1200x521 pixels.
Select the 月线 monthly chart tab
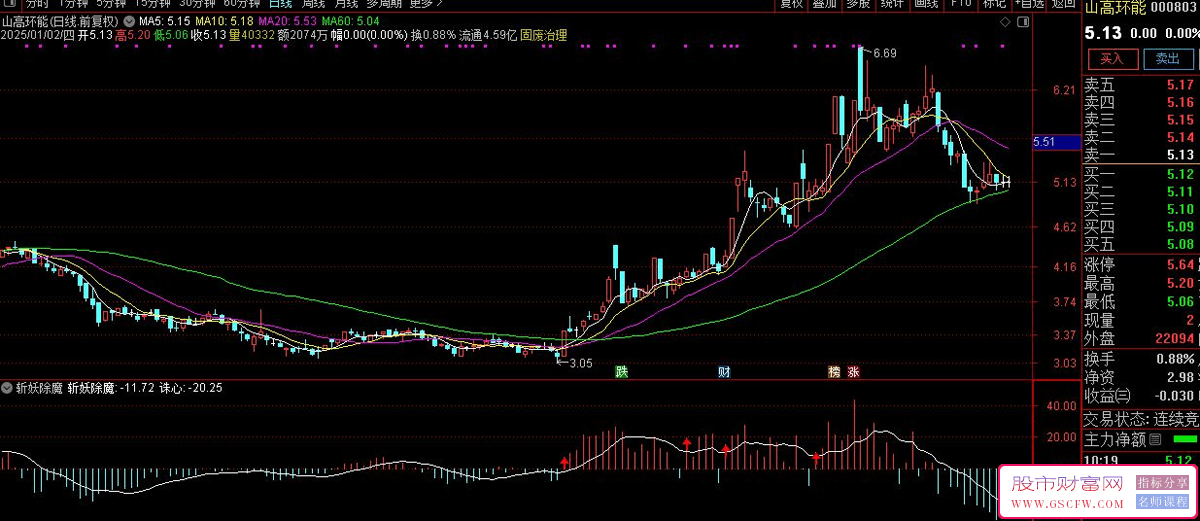click(346, 4)
